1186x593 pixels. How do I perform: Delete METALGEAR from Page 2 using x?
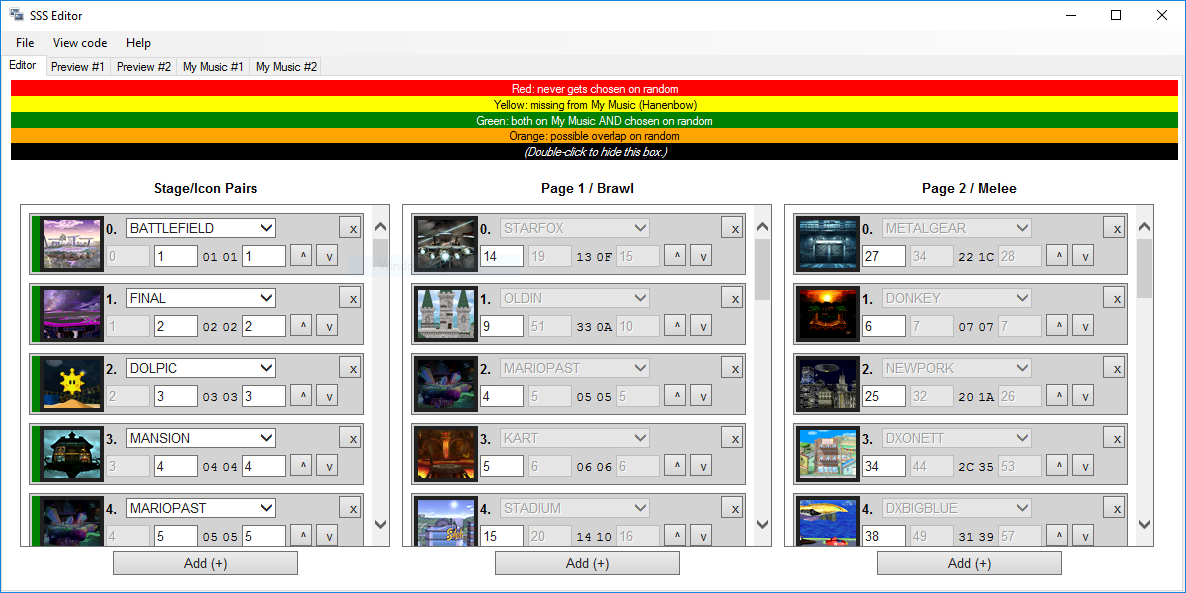(x=1113, y=228)
